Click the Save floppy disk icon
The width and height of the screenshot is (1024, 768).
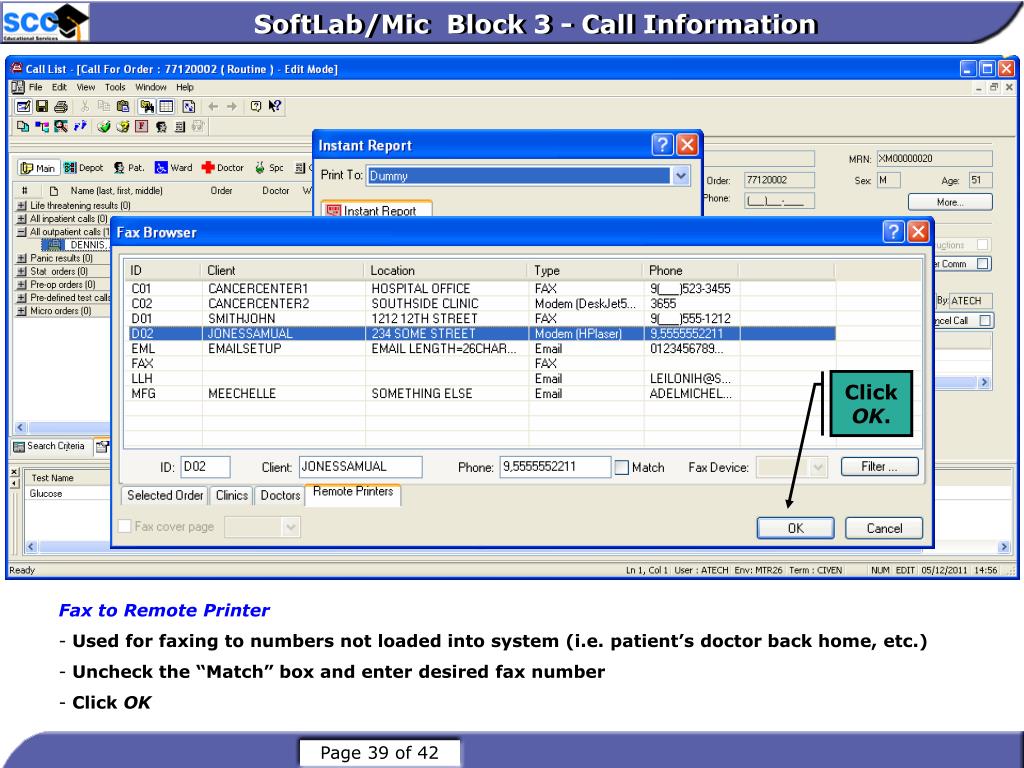click(x=42, y=106)
